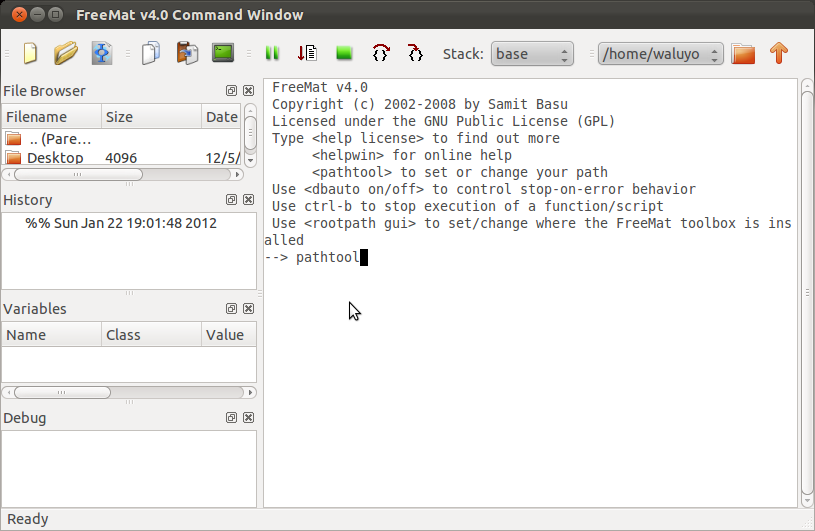Sort file browser by Filename column
The image size is (815, 531).
pos(51,117)
